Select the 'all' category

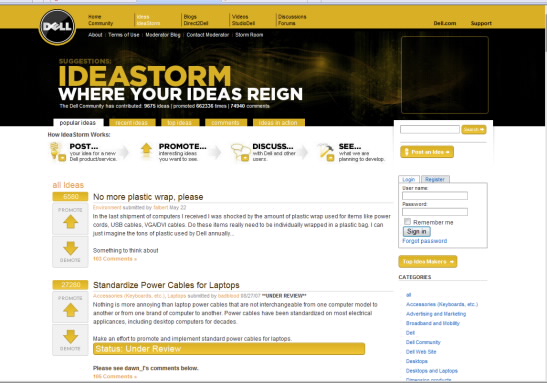tap(409, 295)
